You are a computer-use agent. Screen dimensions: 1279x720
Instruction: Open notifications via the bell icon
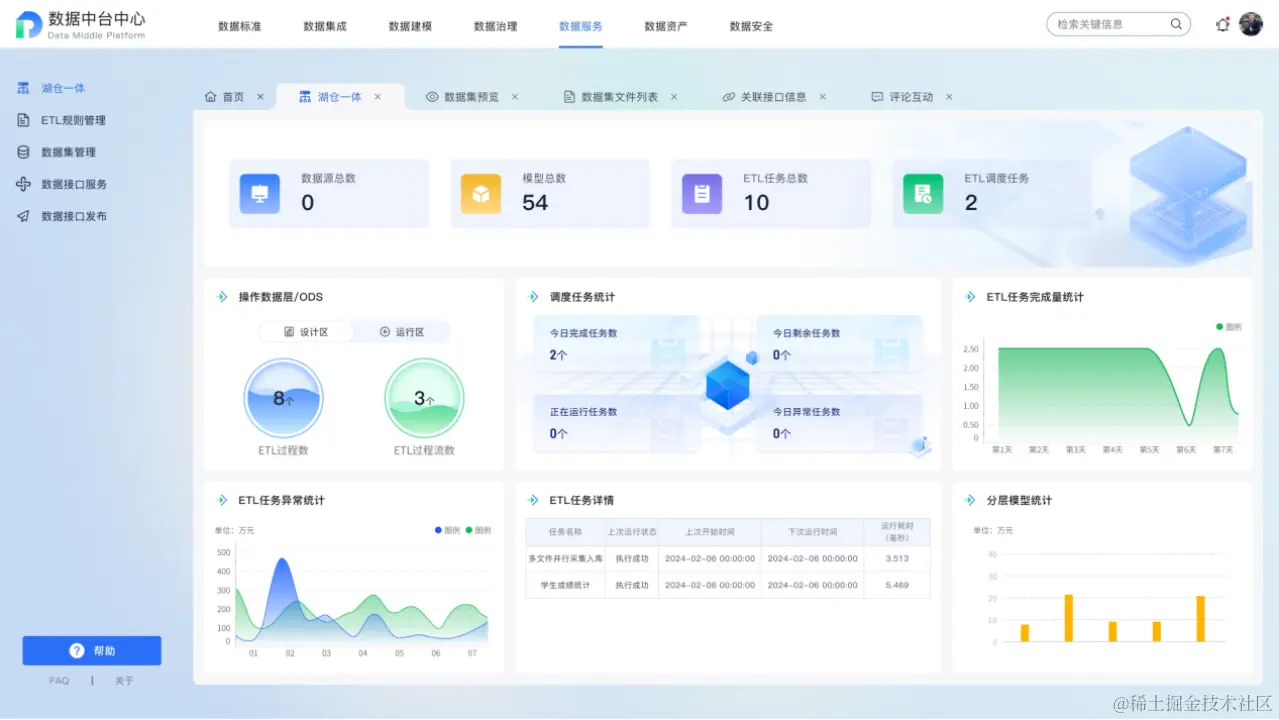1221,23
